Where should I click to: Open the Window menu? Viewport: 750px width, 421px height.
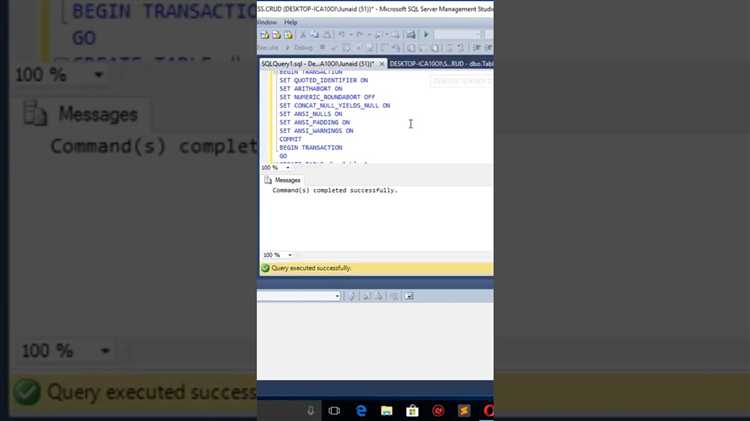click(x=267, y=22)
